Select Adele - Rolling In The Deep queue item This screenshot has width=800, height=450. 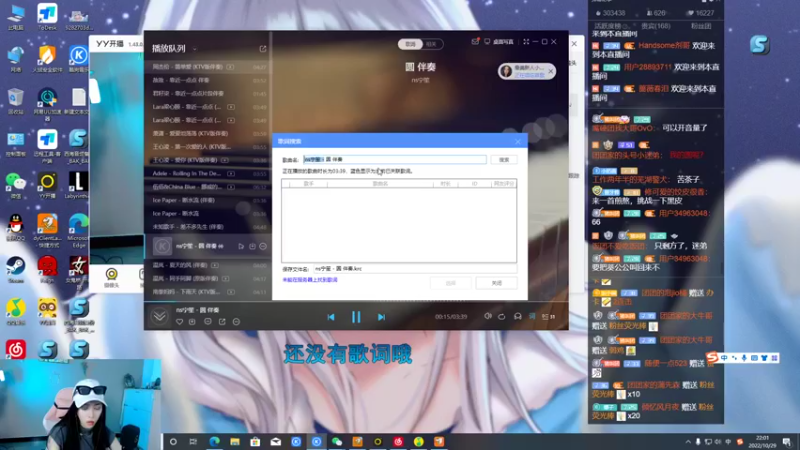click(x=208, y=173)
